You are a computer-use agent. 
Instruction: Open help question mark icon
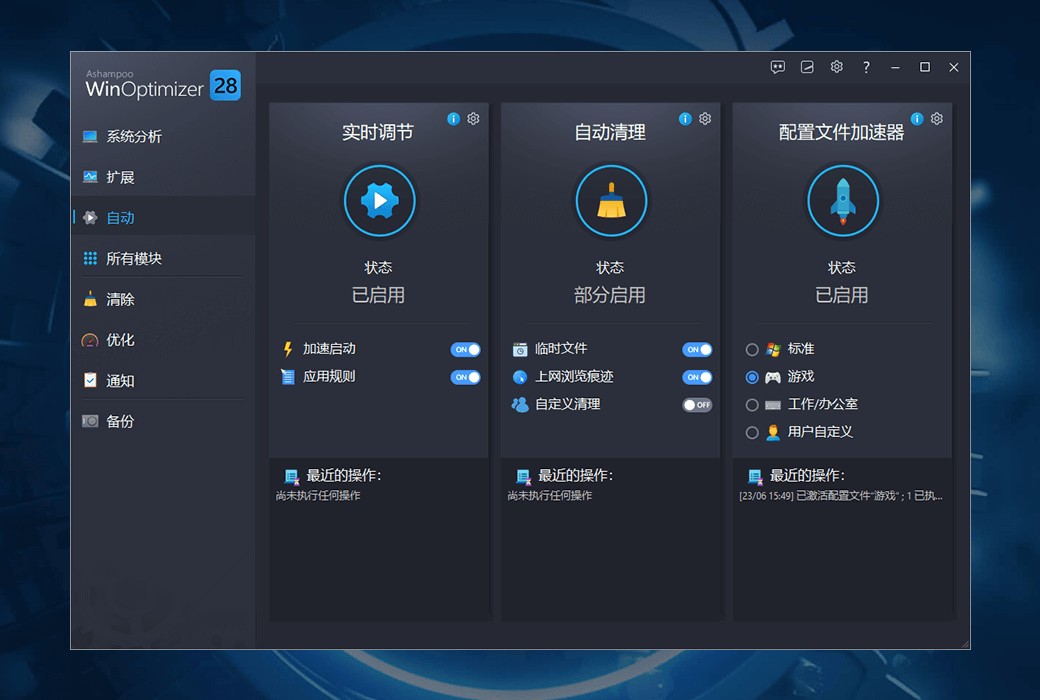[866, 67]
